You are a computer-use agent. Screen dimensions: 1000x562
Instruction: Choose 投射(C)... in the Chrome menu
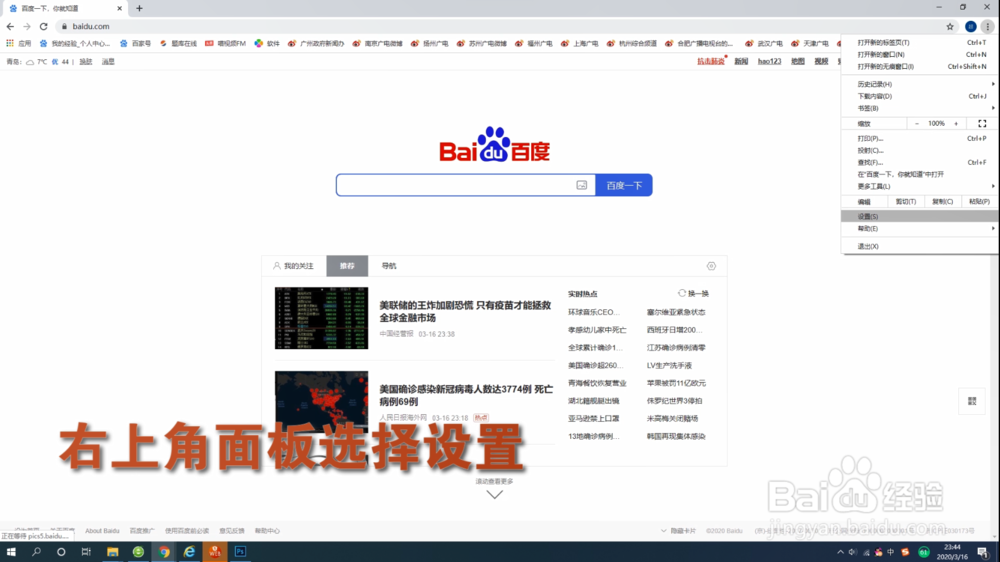click(920, 151)
